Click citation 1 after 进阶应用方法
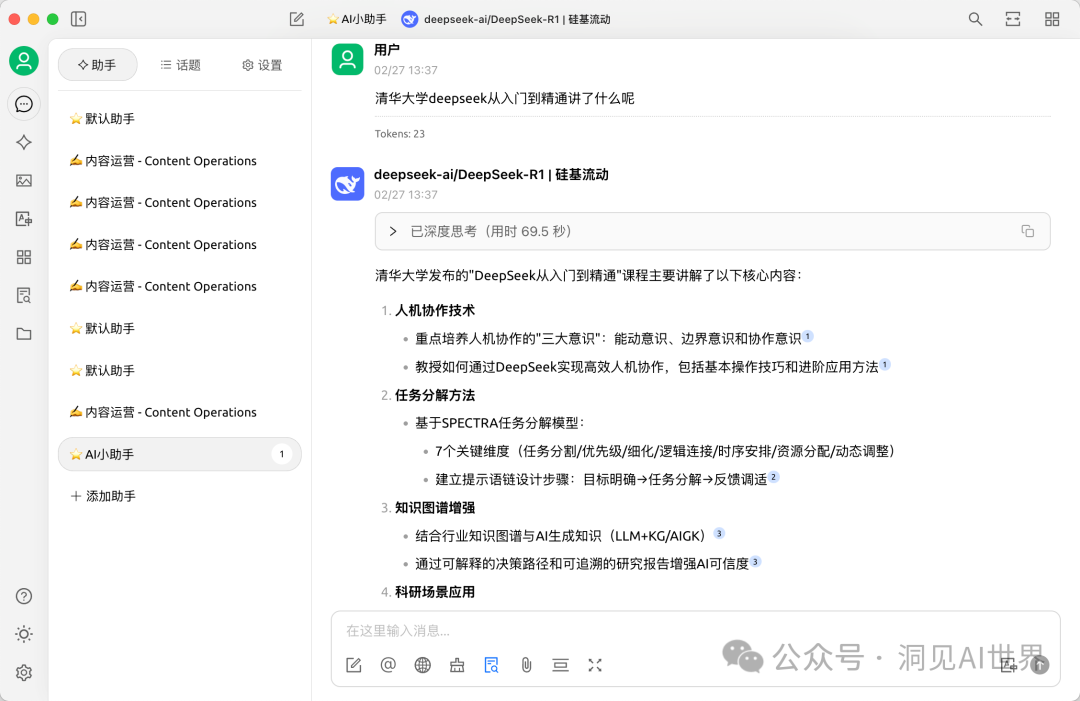The height and width of the screenshot is (701, 1080). point(885,364)
